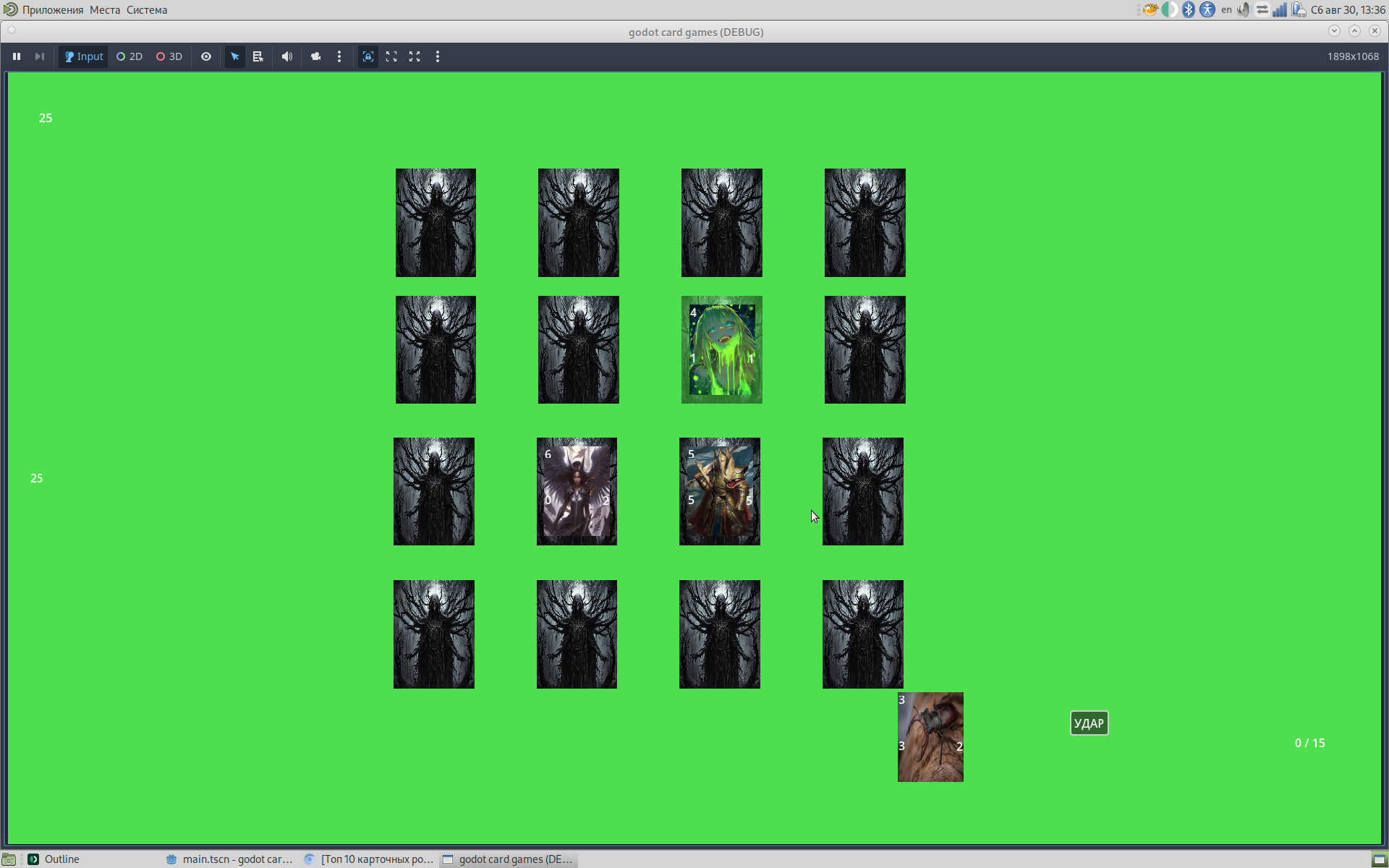The height and width of the screenshot is (868, 1389).
Task: Switch to main.tscn taskbar window
Action: click(x=230, y=859)
